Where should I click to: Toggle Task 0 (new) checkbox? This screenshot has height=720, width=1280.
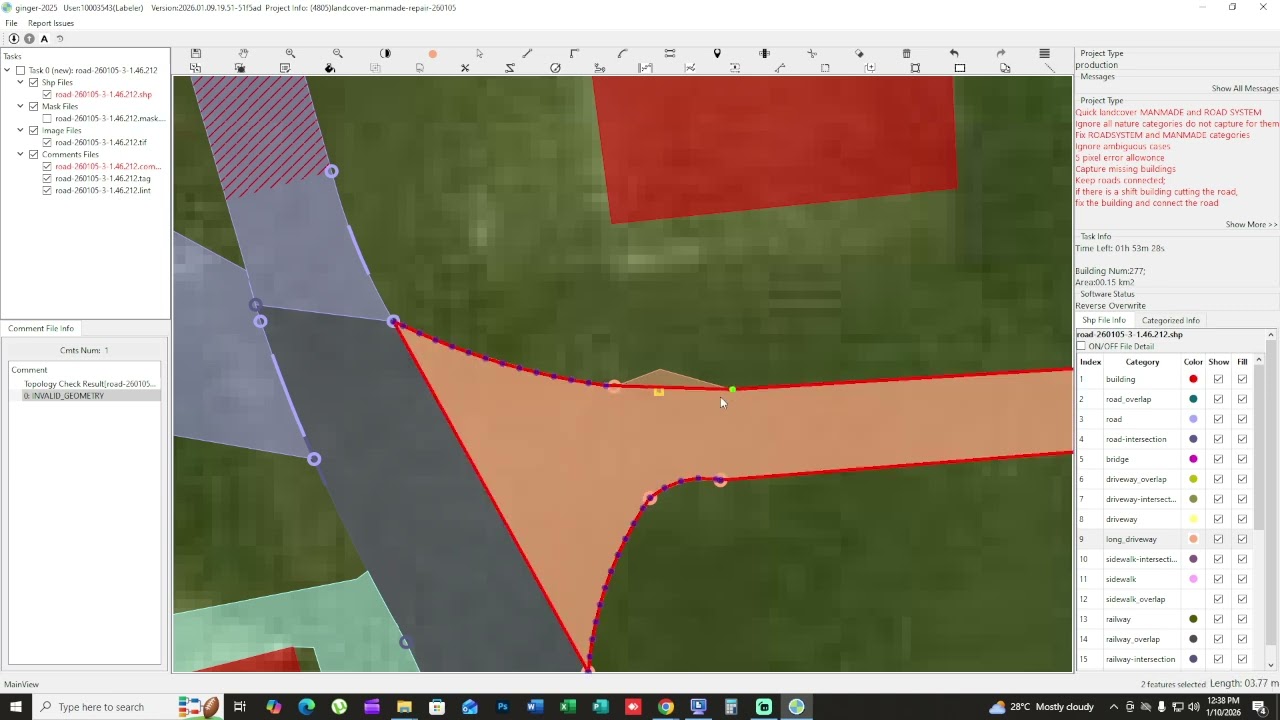[21, 70]
